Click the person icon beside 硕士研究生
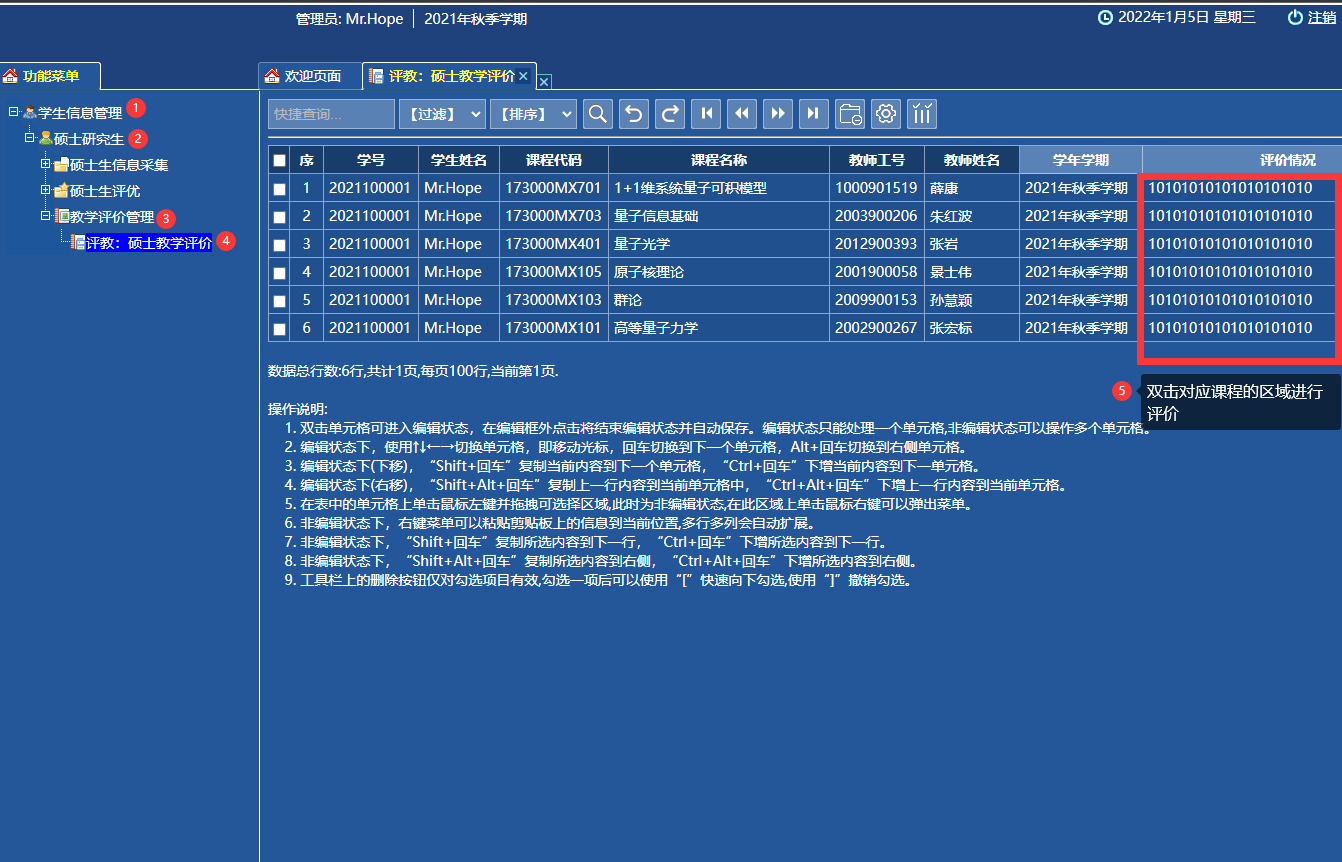Viewport: 1342px width, 862px height. tap(45, 139)
